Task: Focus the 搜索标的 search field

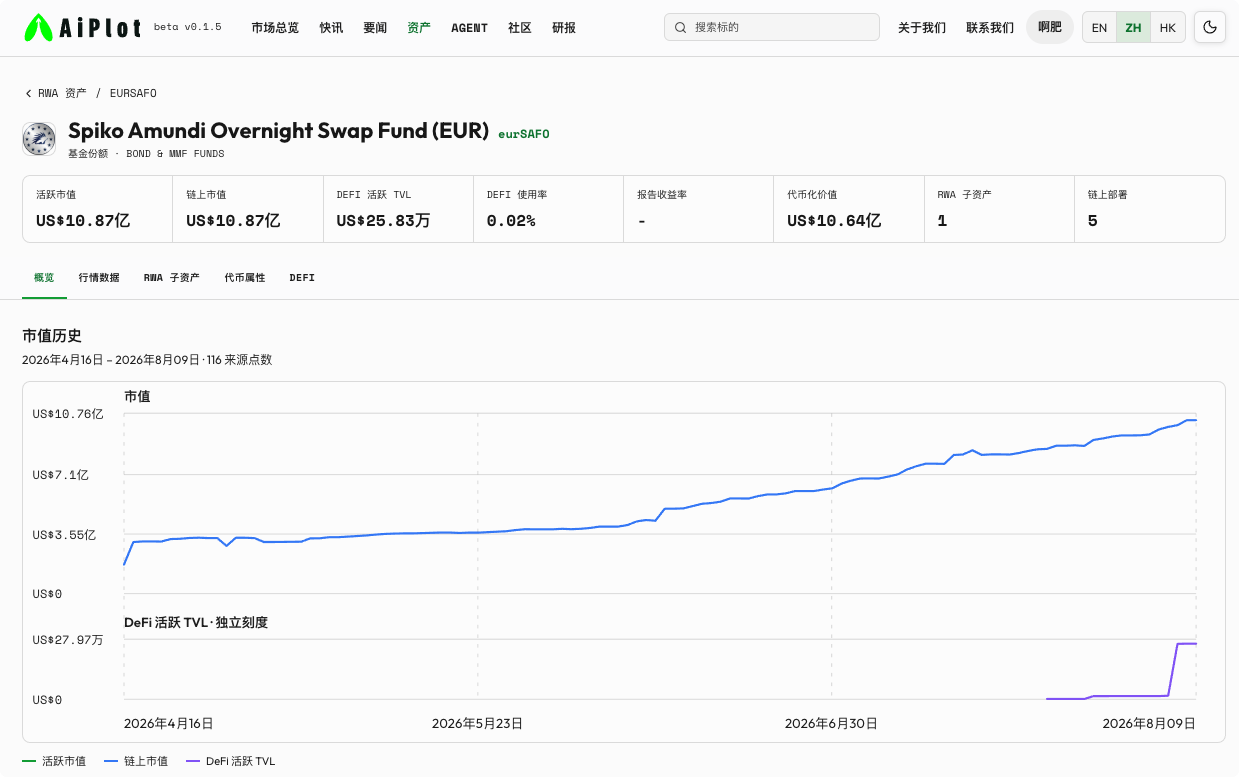Action: pos(772,27)
